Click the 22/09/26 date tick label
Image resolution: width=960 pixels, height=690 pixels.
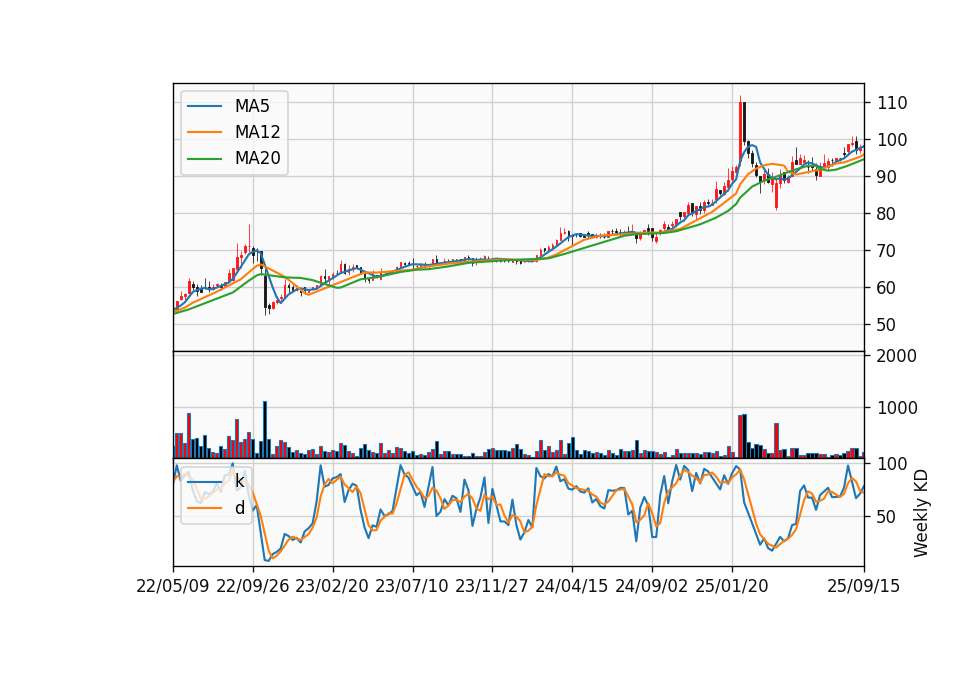point(253,586)
